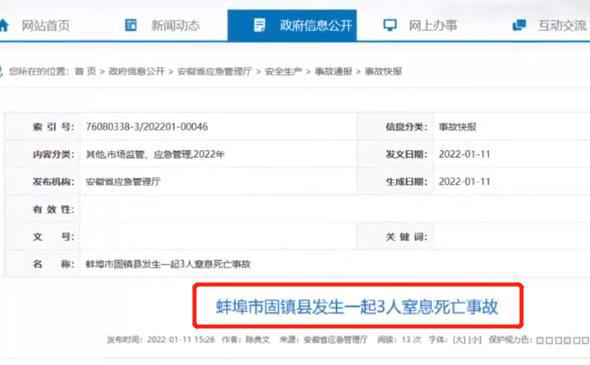Image resolution: width=590 pixels, height=365 pixels.
Task: Click the publish time 2022-01-11 15:26
Action: pos(181,340)
